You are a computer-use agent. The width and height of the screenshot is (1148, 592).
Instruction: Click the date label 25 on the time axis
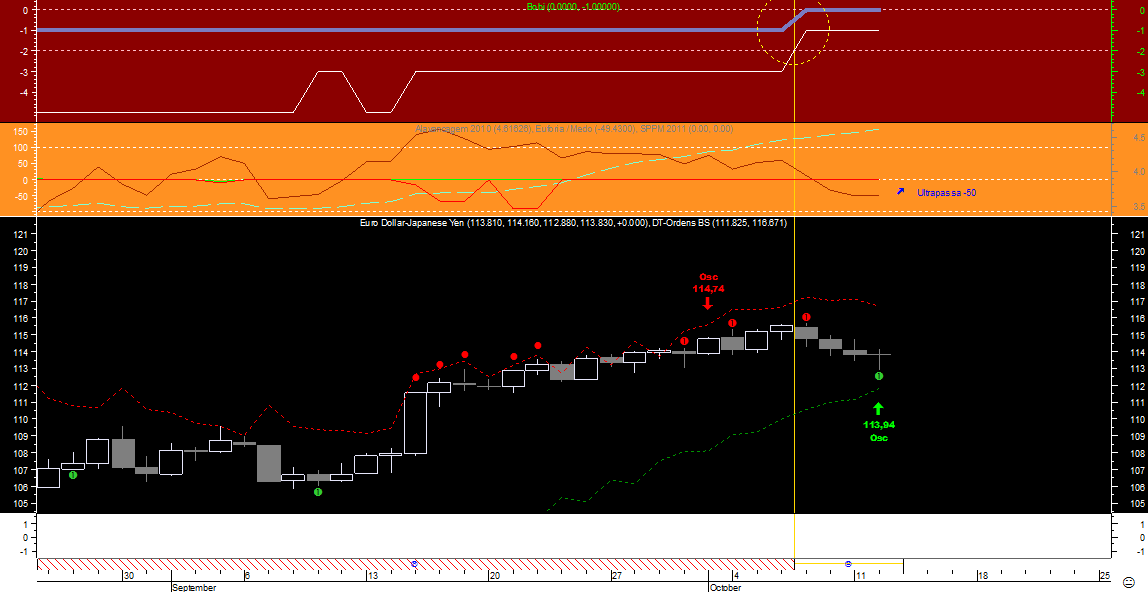[x=1105, y=576]
